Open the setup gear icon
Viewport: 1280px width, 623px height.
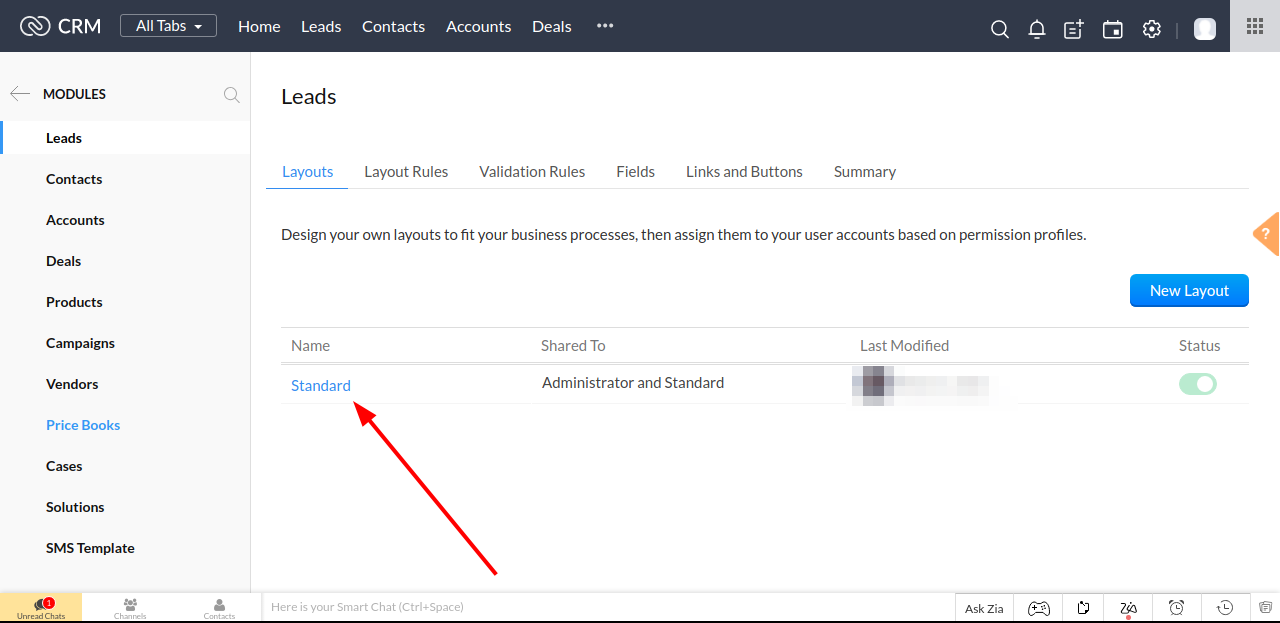click(x=1152, y=29)
